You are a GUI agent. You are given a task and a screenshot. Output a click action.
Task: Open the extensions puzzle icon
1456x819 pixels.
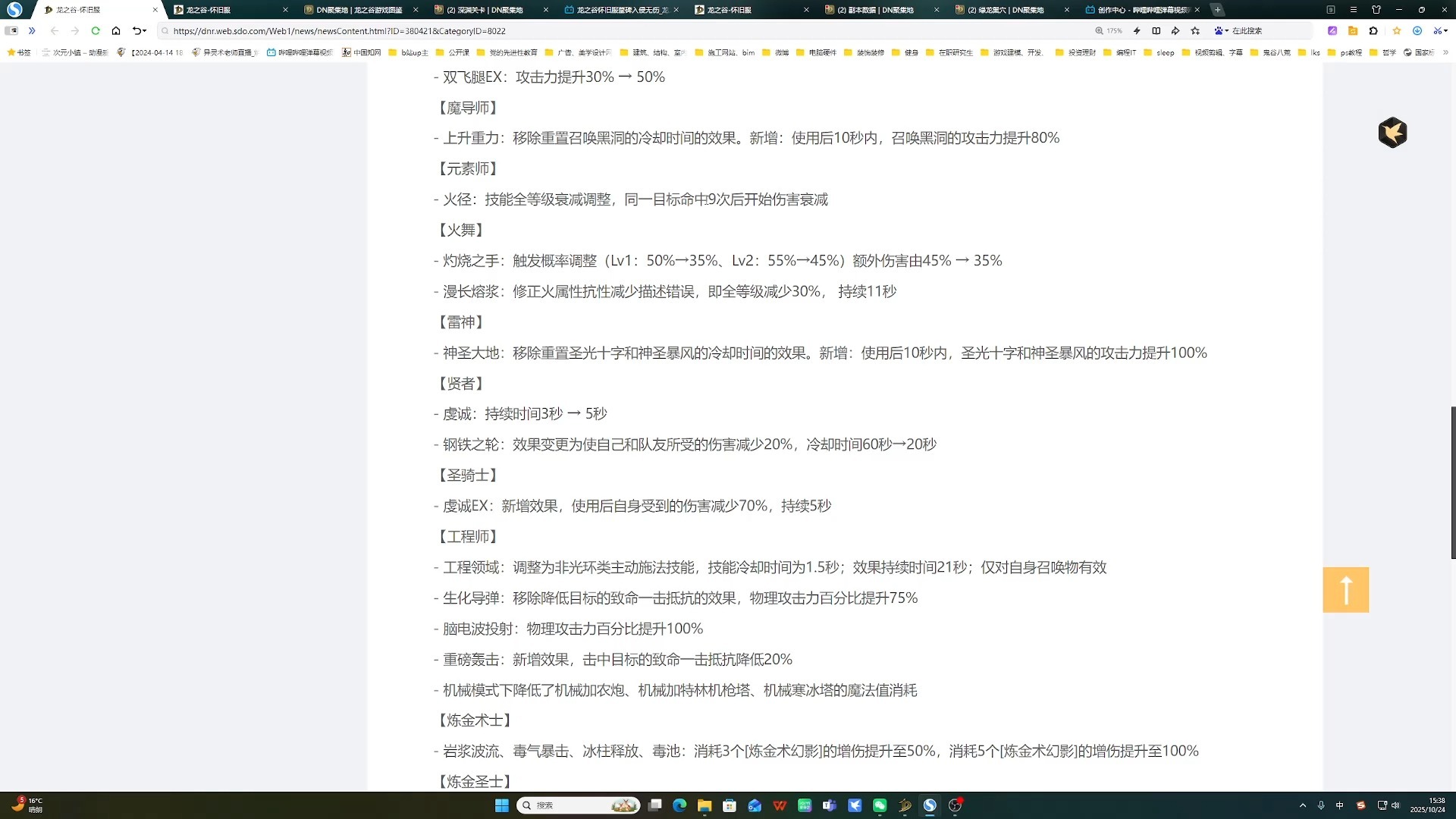click(1373, 31)
